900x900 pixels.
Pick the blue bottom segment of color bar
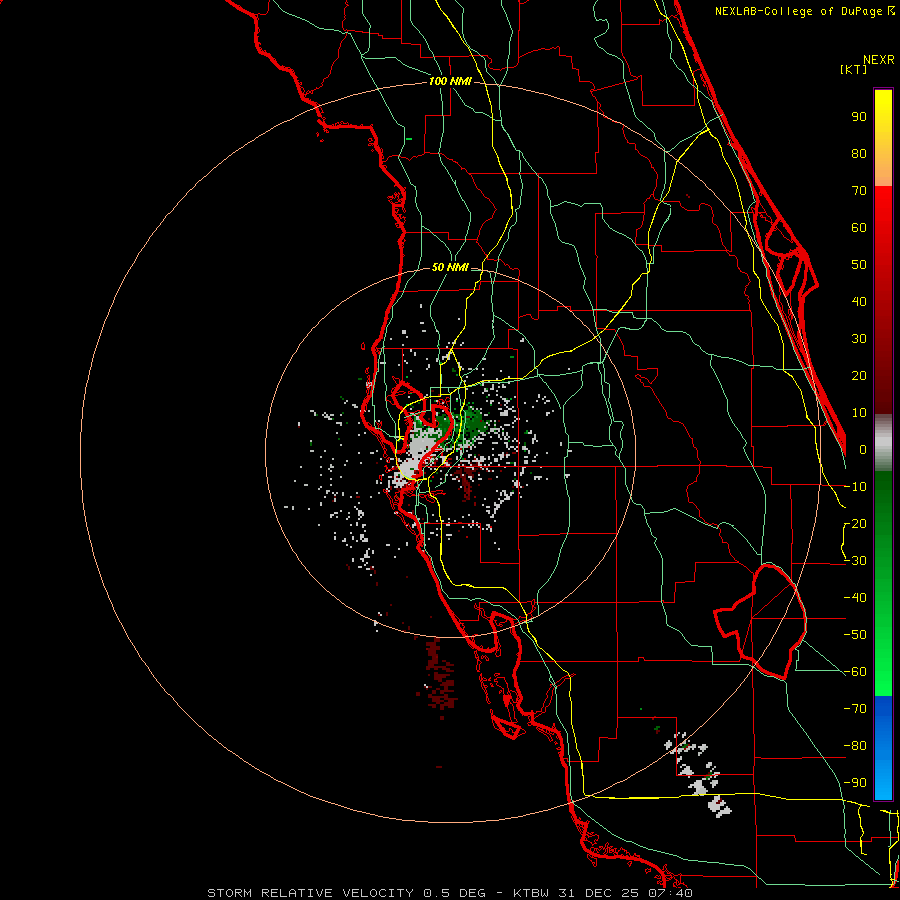click(883, 747)
